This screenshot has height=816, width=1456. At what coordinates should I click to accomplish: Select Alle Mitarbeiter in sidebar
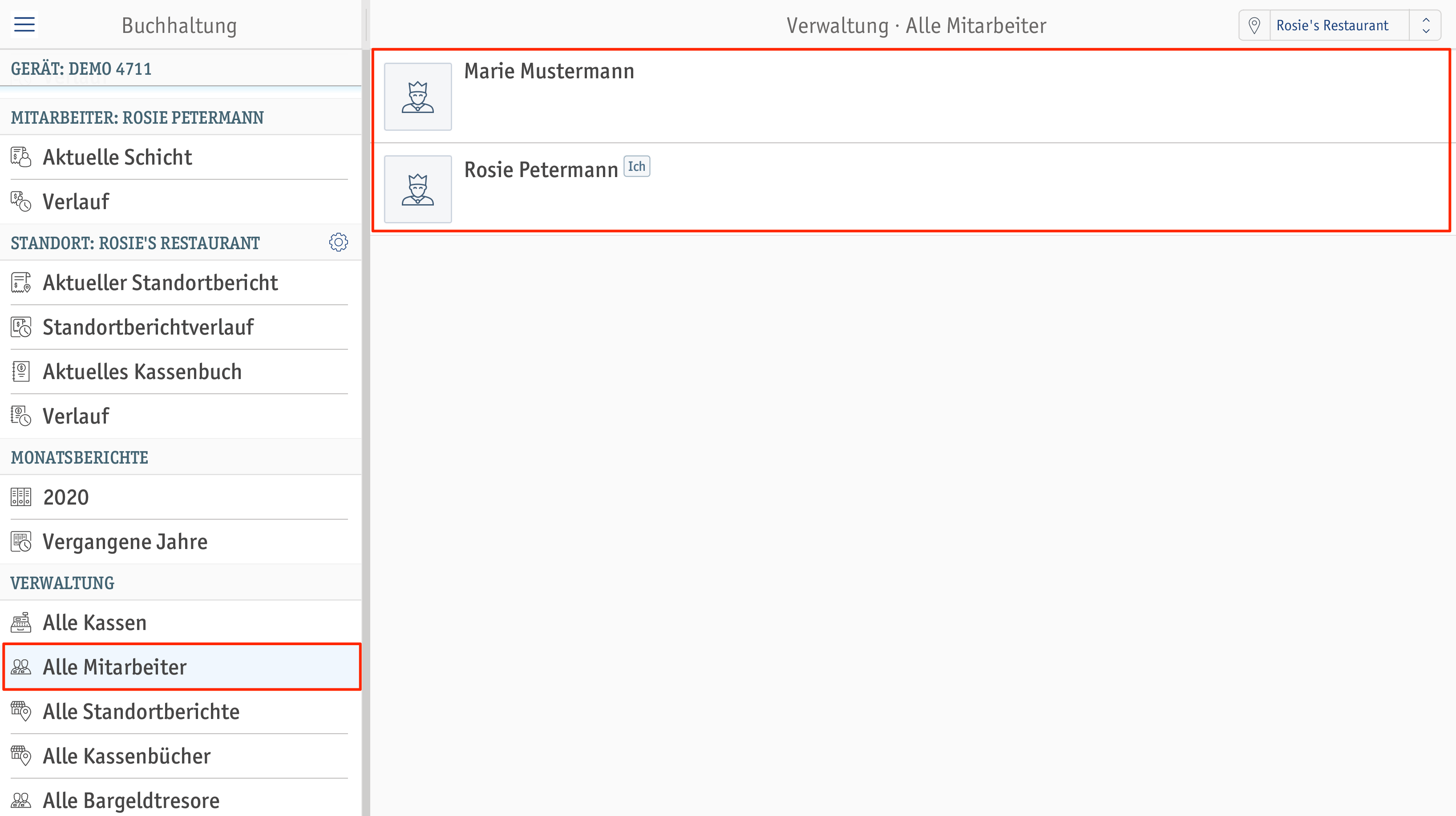click(x=182, y=667)
